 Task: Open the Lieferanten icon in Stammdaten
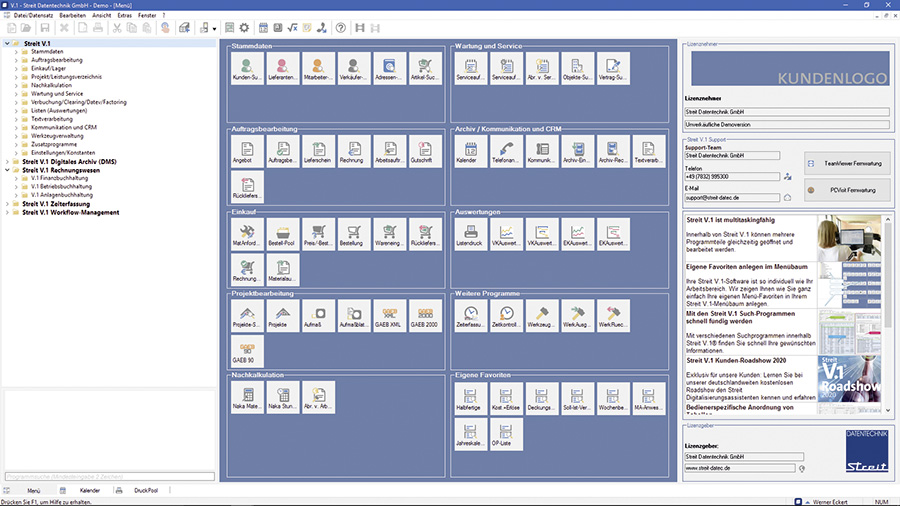(x=283, y=68)
